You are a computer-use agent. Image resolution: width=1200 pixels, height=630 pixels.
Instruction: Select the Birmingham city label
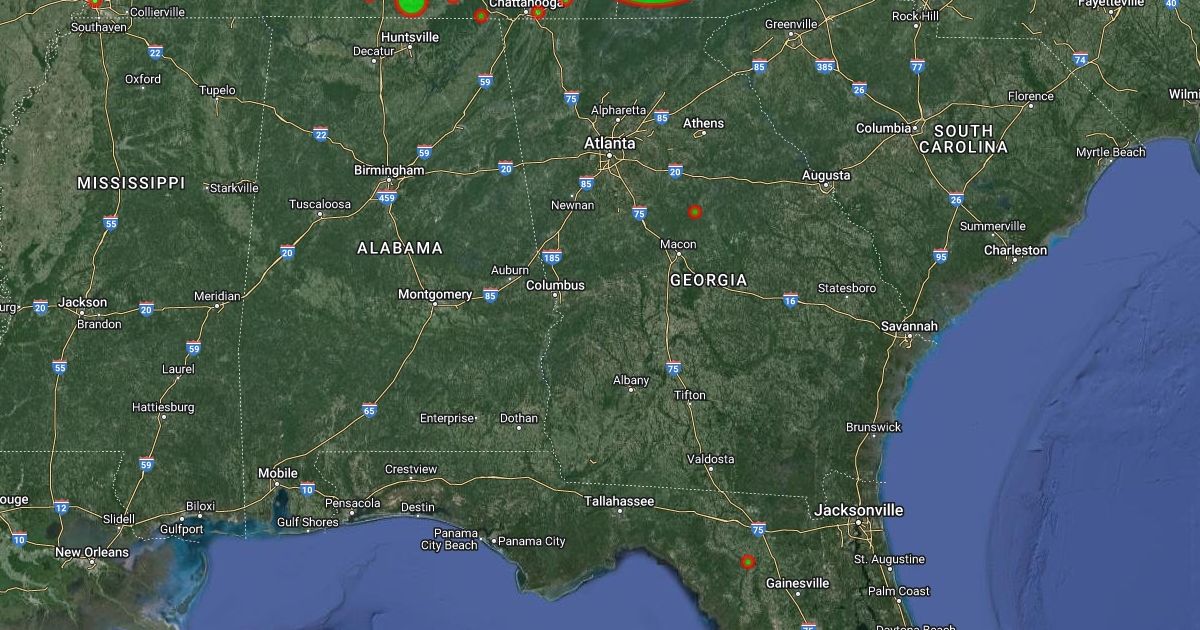click(x=390, y=170)
